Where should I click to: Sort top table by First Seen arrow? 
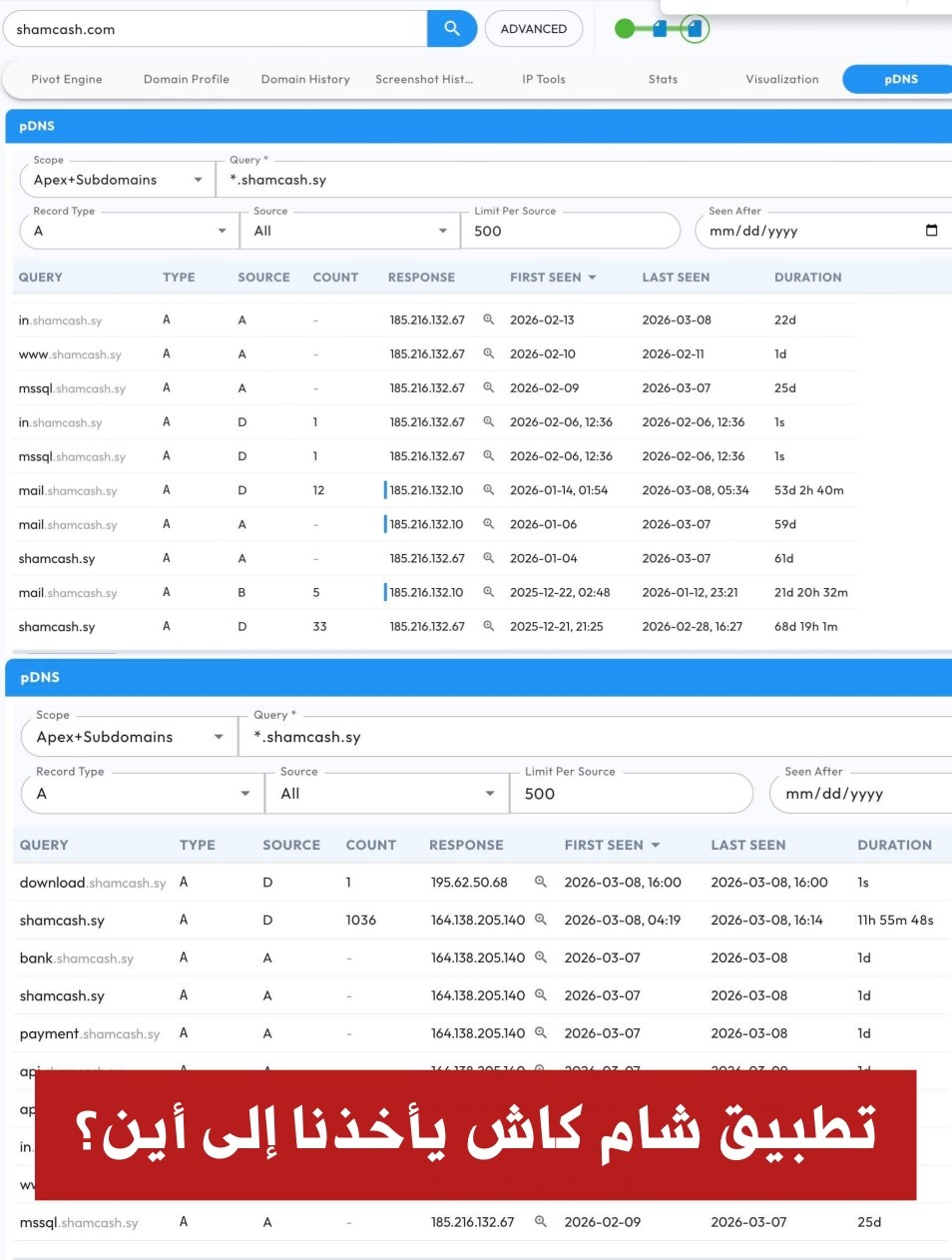[x=593, y=278]
